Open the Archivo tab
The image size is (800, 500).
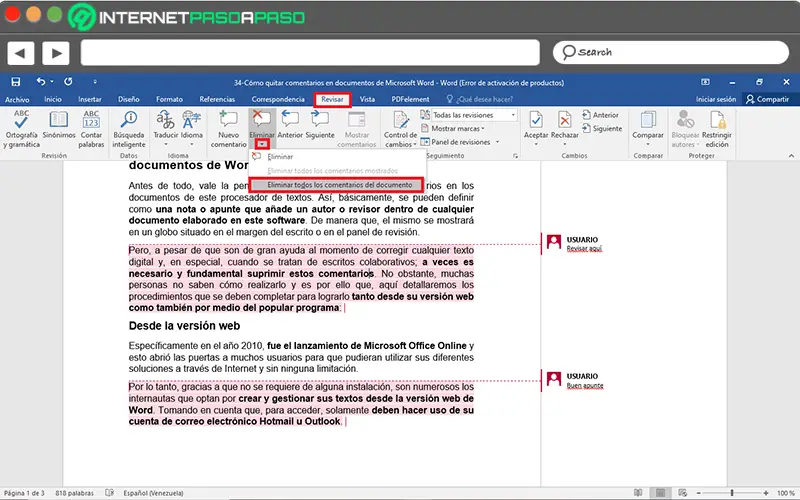pos(17,99)
